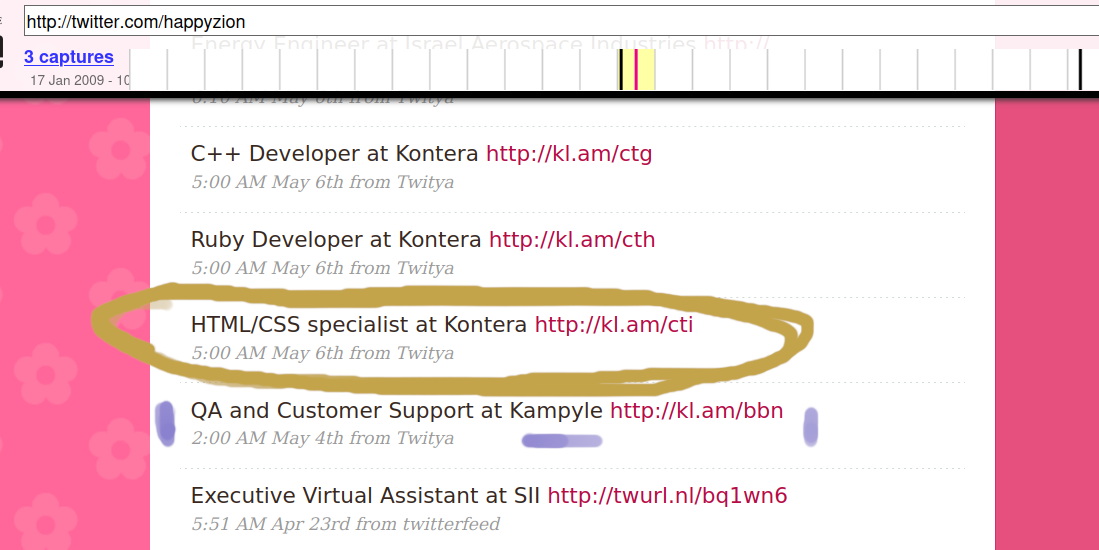This screenshot has width=1099, height=550.
Task: Open kl.am/bbn link for Kampyle job
Action: tap(696, 411)
